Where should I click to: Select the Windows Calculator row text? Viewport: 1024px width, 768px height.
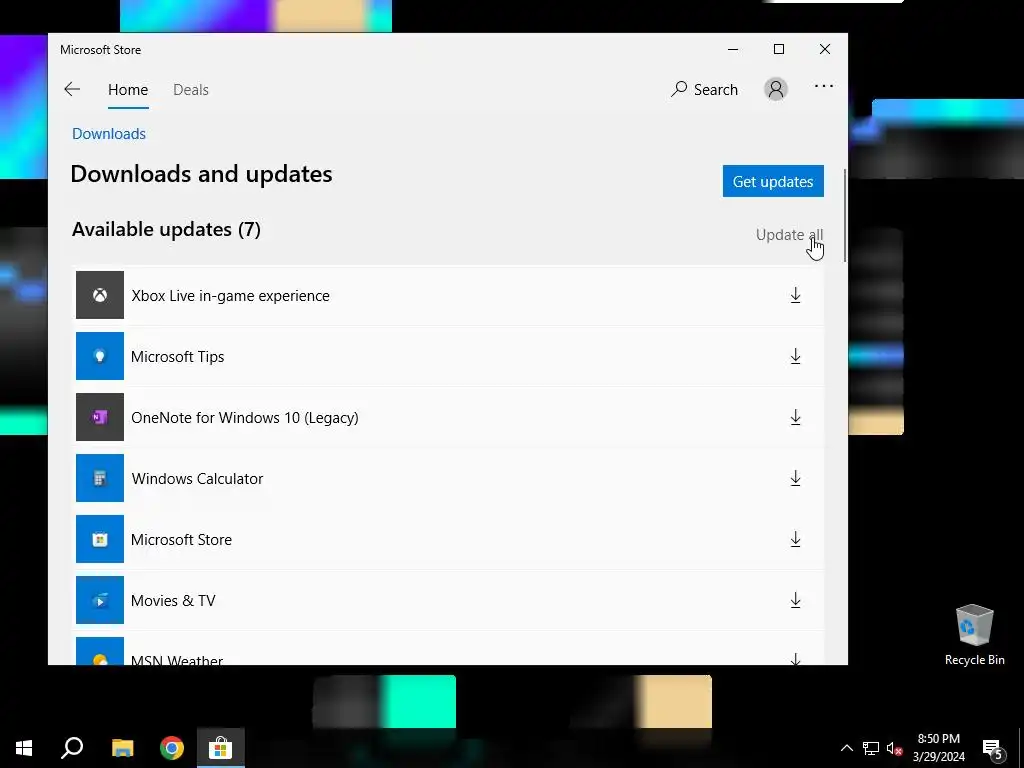point(197,479)
